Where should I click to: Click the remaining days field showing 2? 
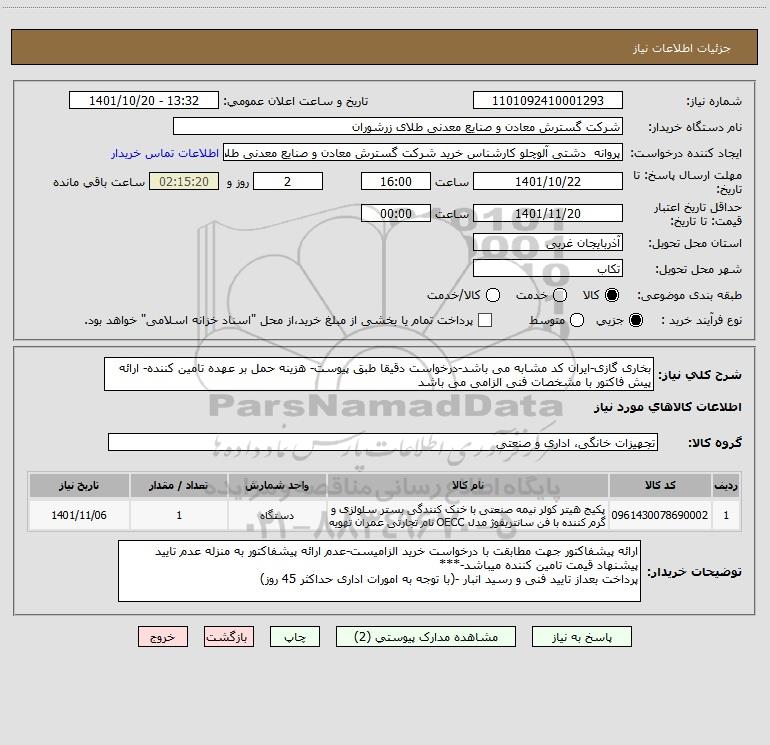tap(288, 181)
